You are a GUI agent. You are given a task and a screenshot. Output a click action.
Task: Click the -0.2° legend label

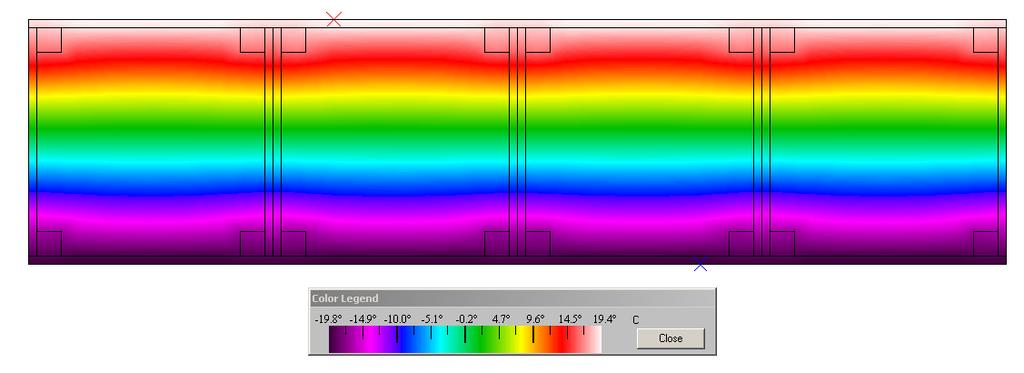[466, 319]
